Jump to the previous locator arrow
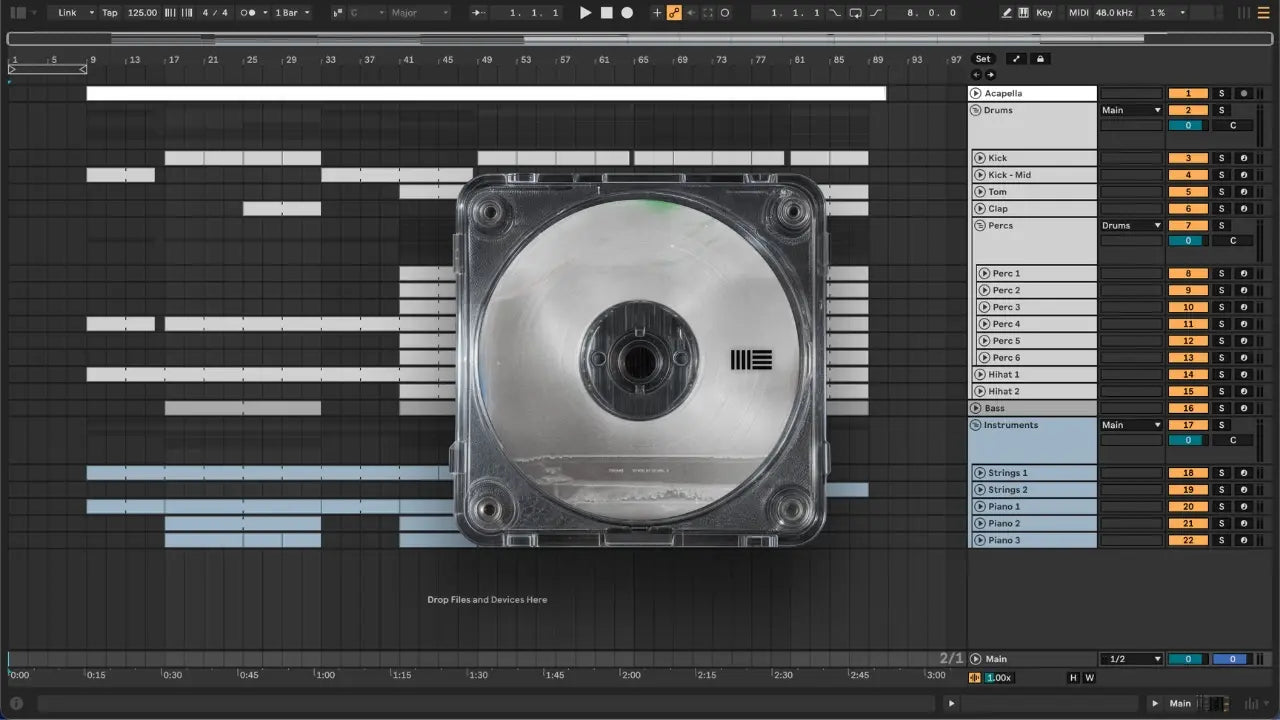 977,75
